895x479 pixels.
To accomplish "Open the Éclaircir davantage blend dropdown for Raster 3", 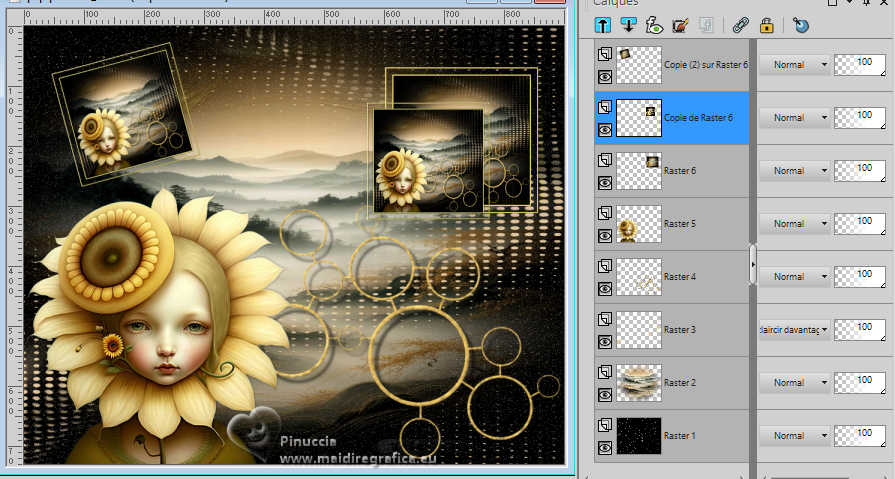I will tap(795, 330).
